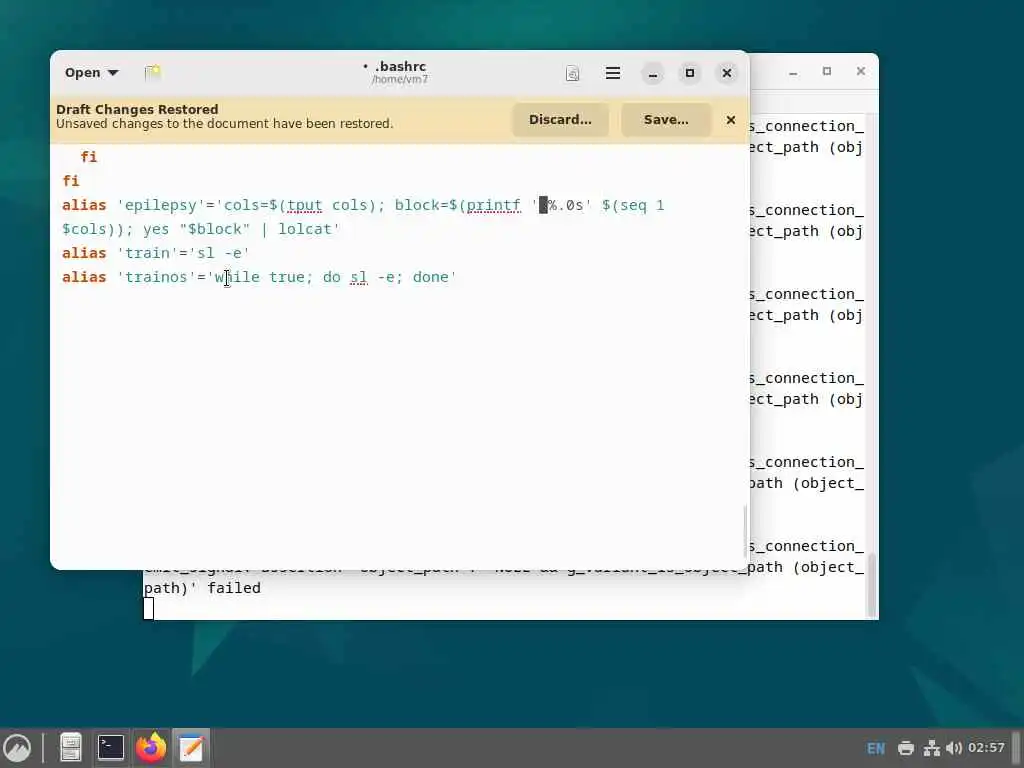Place cursor on 'lolcat' in the editor
The image size is (1024, 768).
pos(305,229)
